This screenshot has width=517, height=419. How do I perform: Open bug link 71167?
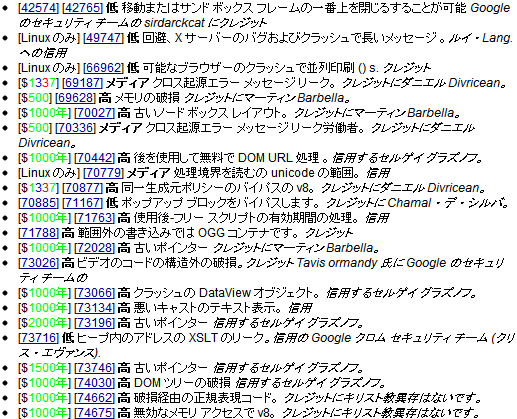pos(82,203)
